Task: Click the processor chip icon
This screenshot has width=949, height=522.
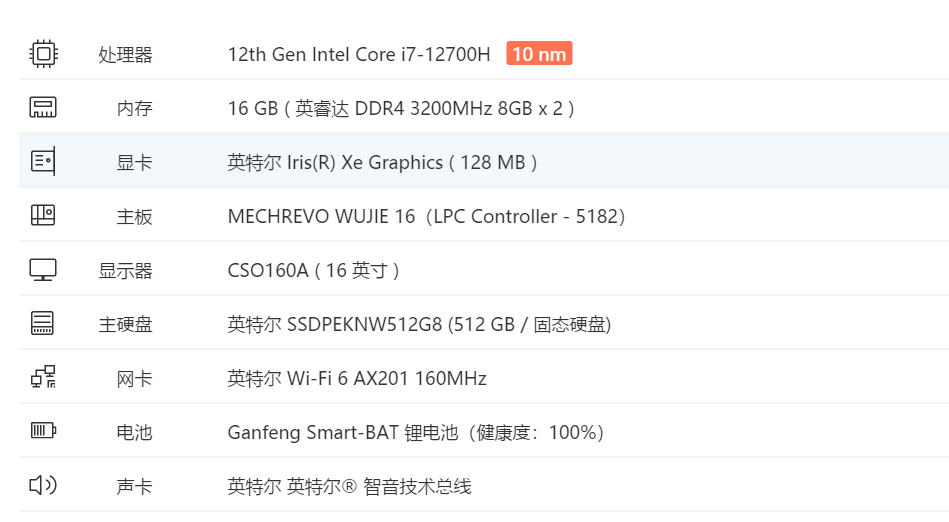Action: pos(43,54)
